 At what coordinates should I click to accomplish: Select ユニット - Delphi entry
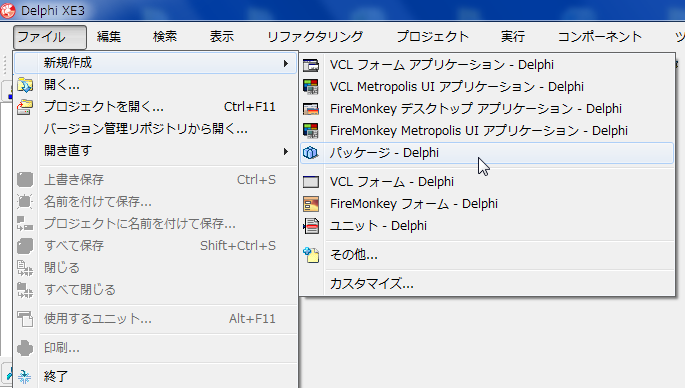[487, 226]
